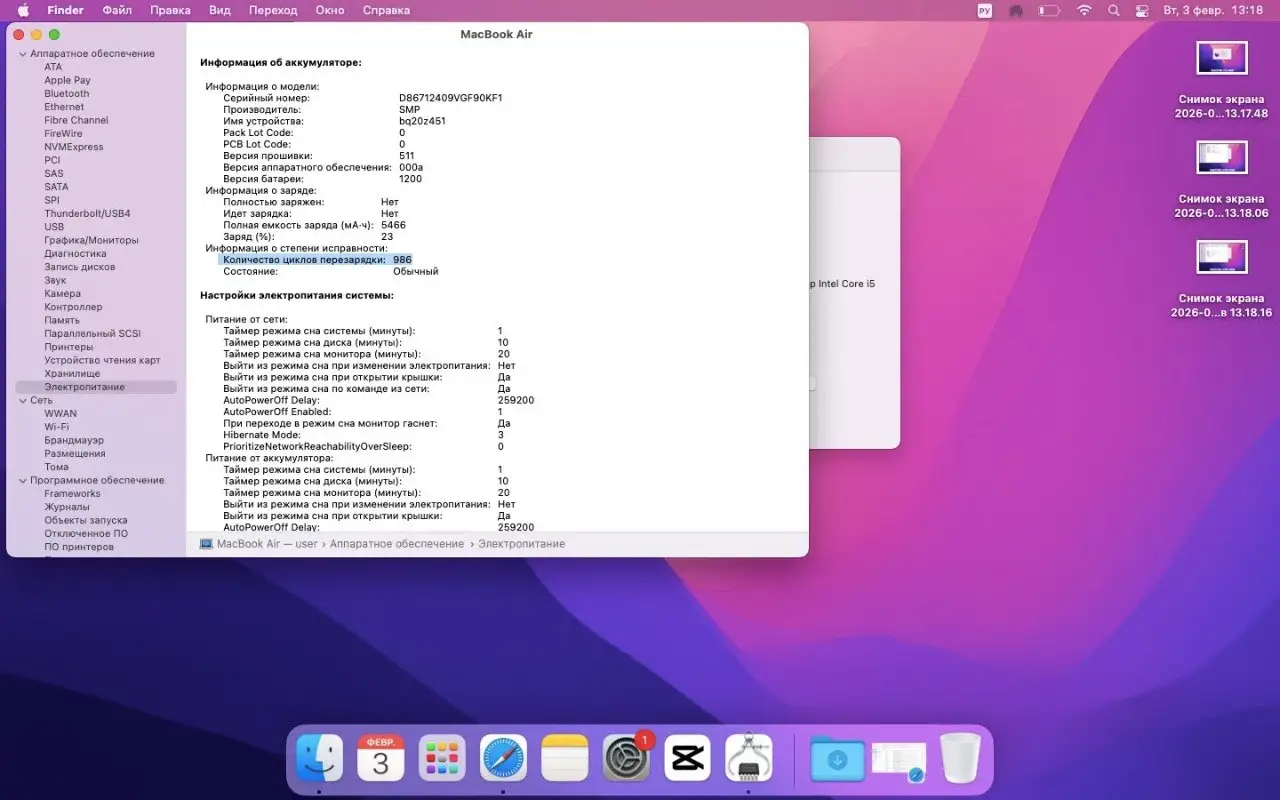Click the Spotlight search icon in menu bar
Screen dimensions: 1280x800
coord(1113,10)
